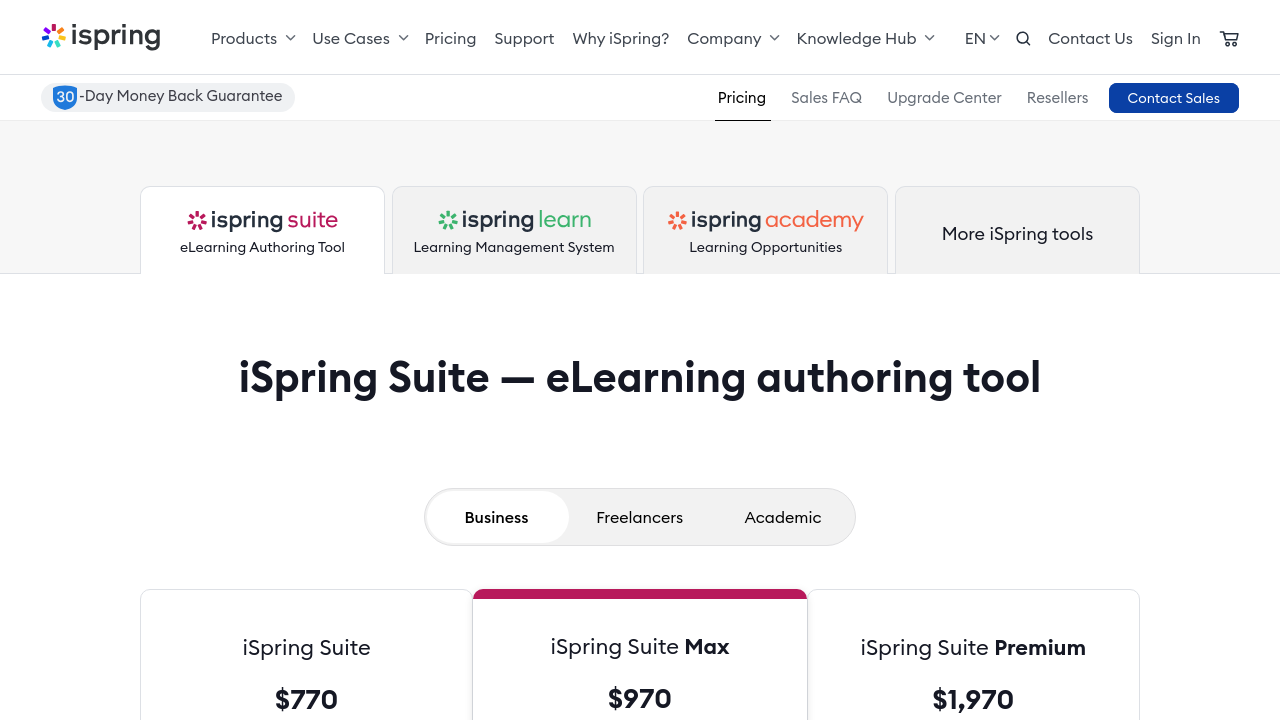Click the iSpring logo in header
The height and width of the screenshot is (720, 1280).
coord(101,37)
